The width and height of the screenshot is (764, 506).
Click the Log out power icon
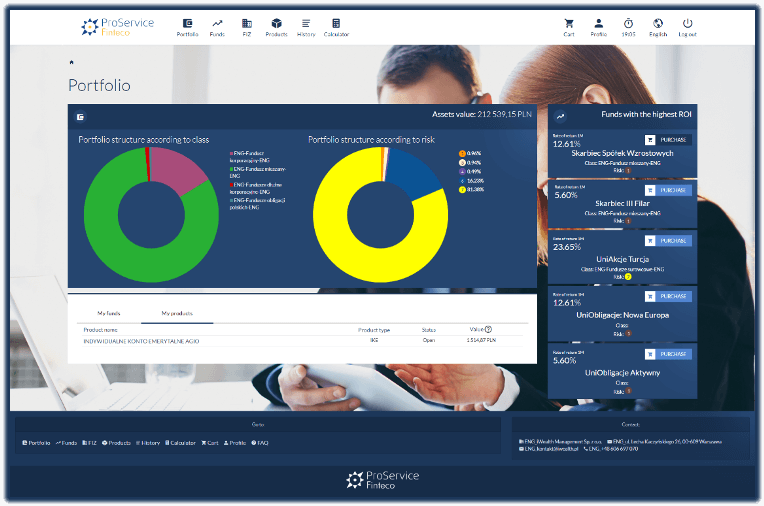click(x=687, y=24)
